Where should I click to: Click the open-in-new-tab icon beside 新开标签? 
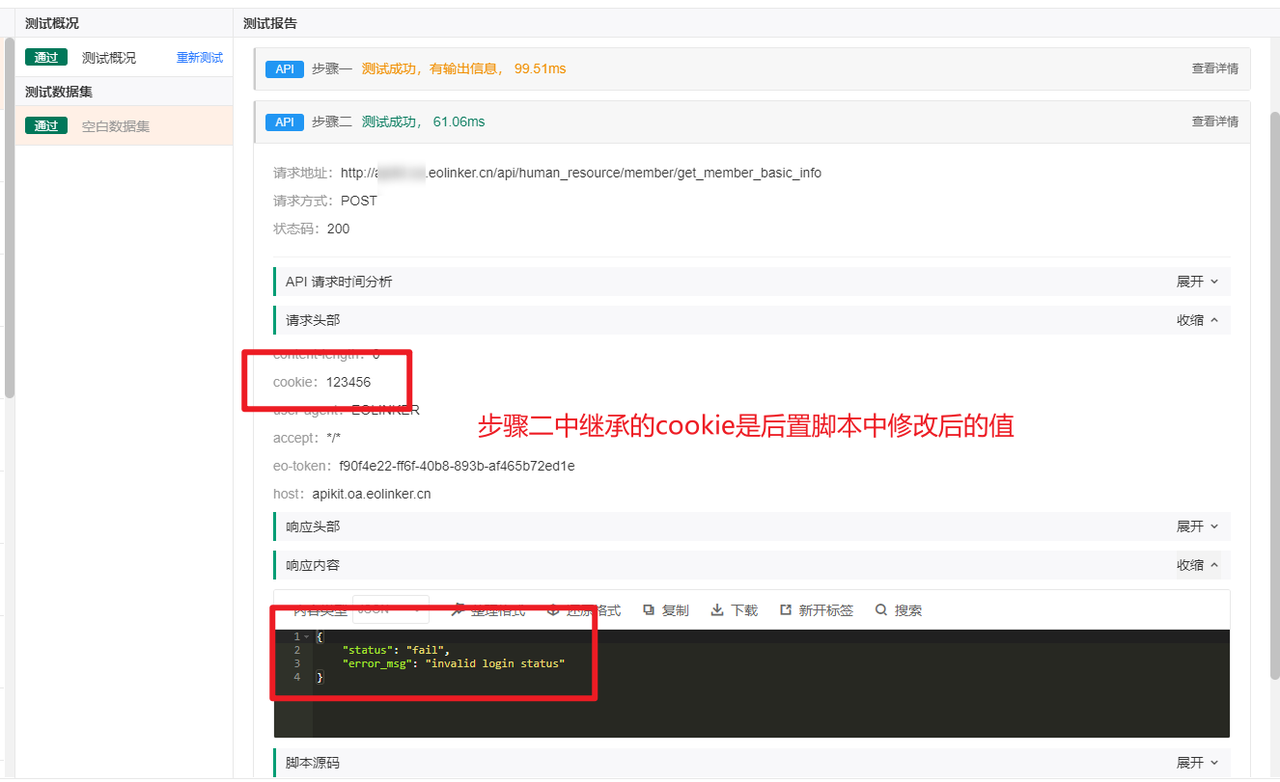[785, 610]
